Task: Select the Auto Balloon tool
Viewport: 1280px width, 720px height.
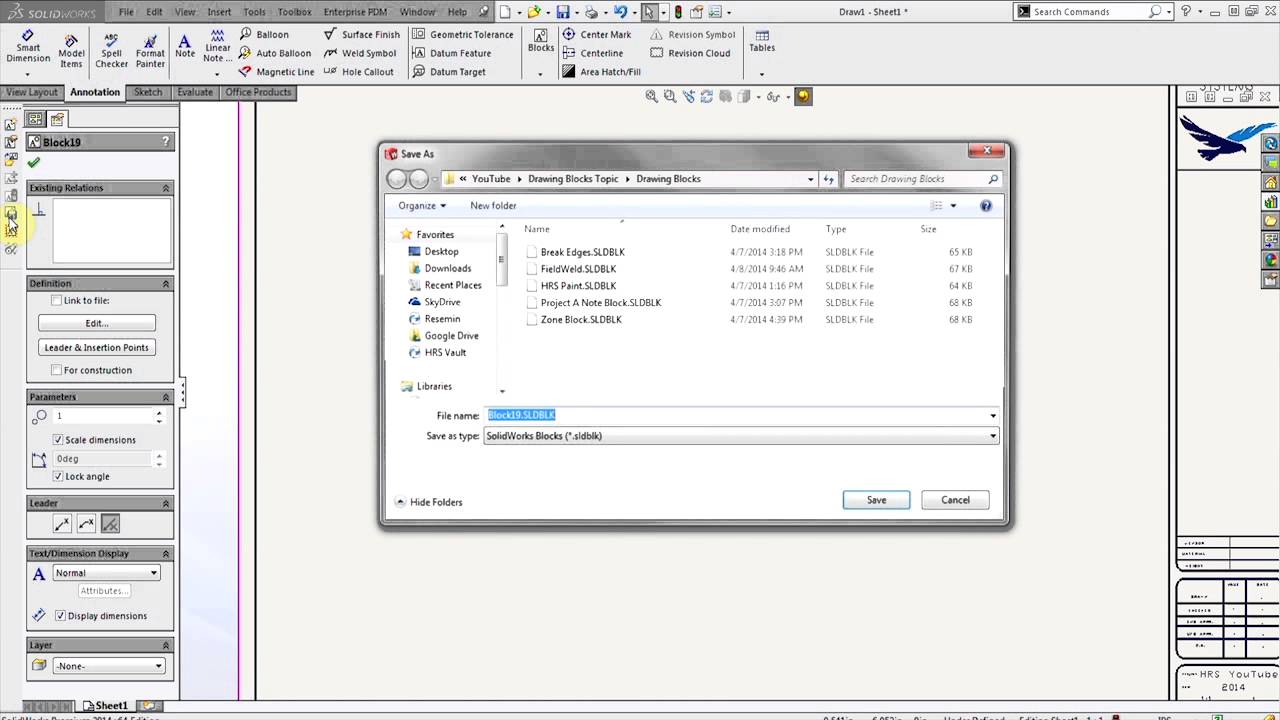Action: (x=275, y=53)
